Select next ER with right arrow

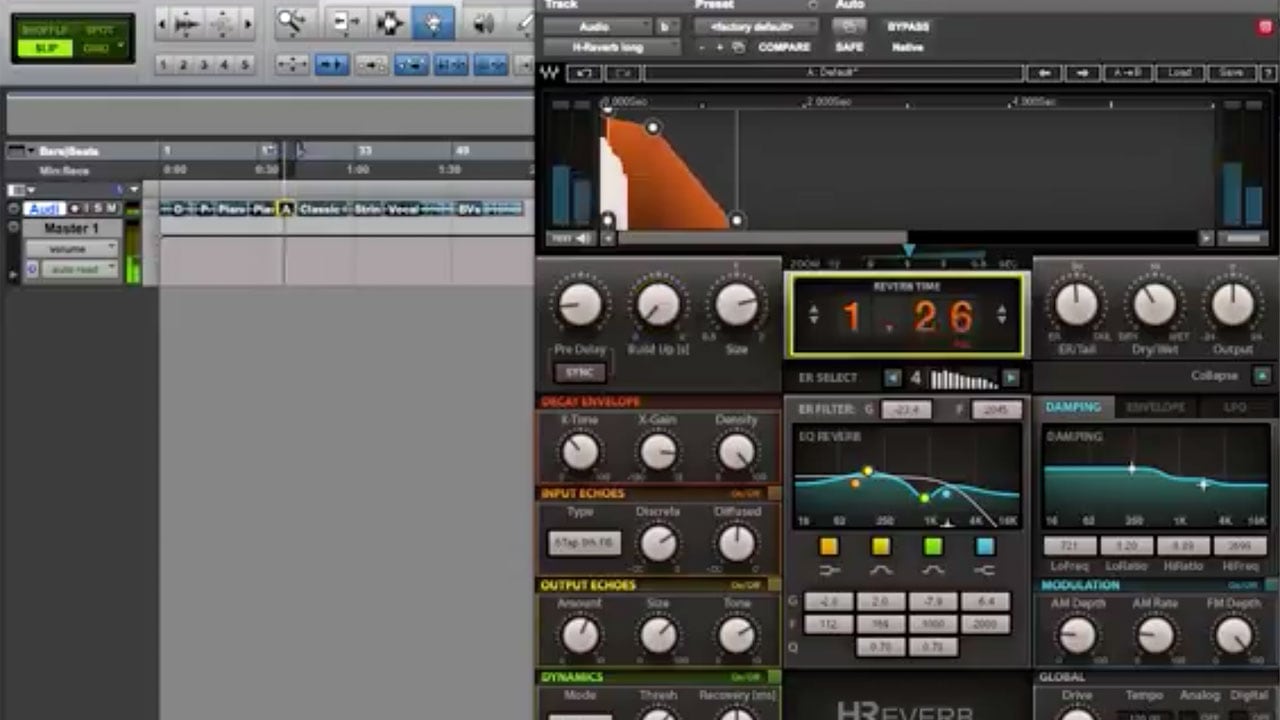point(1011,378)
